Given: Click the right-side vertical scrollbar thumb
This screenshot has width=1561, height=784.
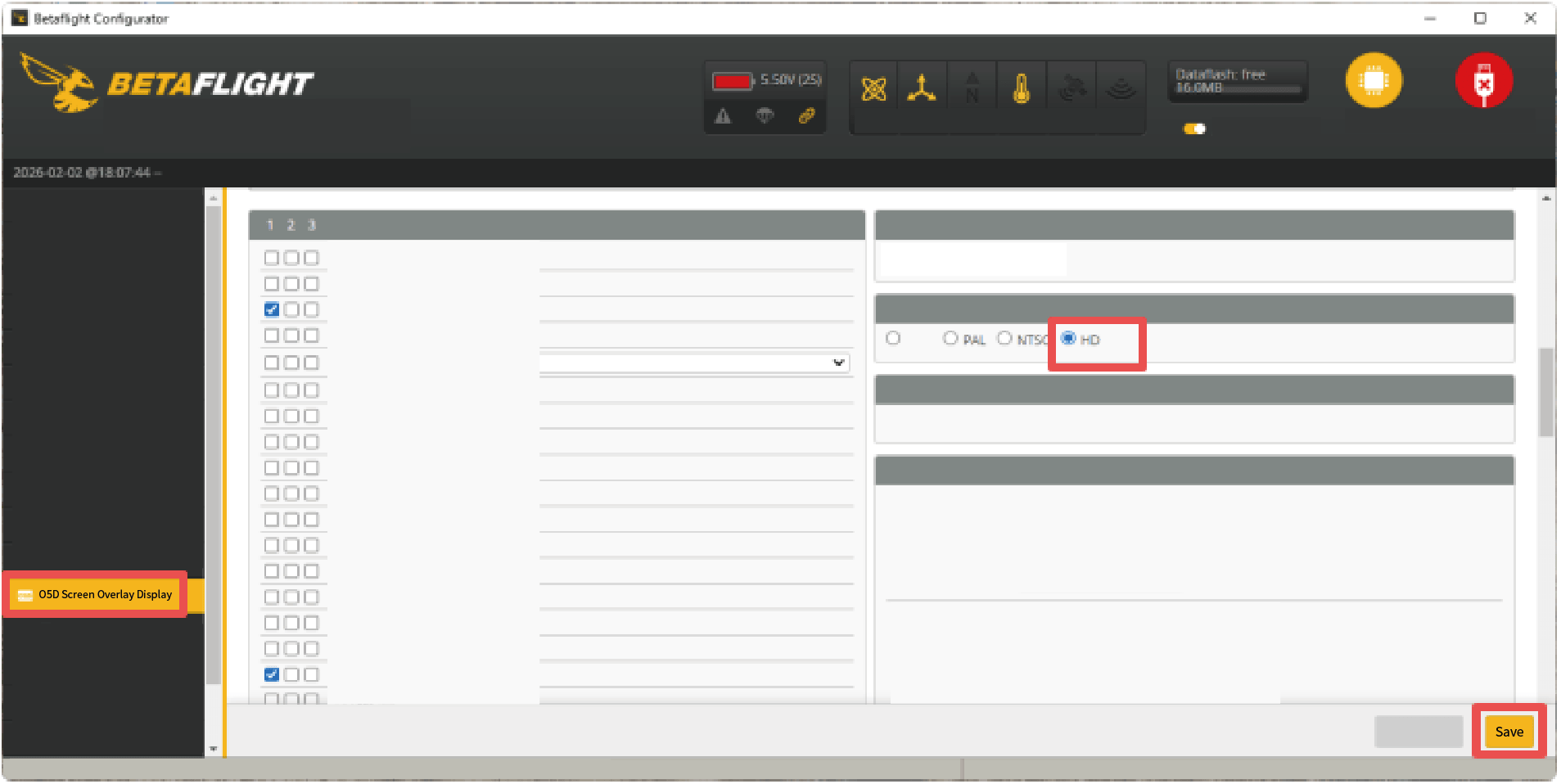Looking at the screenshot, I should tap(1545, 393).
